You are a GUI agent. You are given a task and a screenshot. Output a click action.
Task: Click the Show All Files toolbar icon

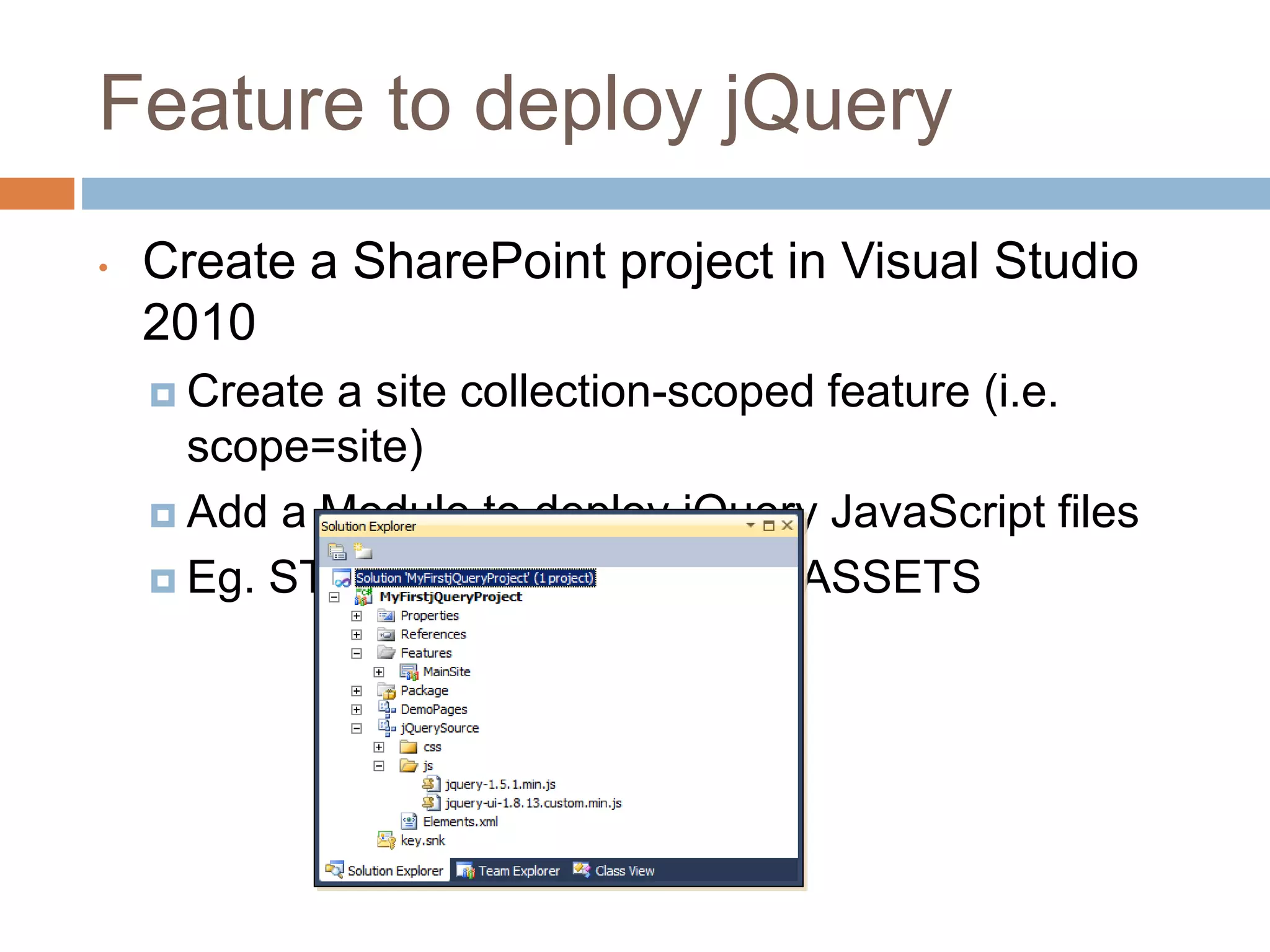click(x=363, y=551)
